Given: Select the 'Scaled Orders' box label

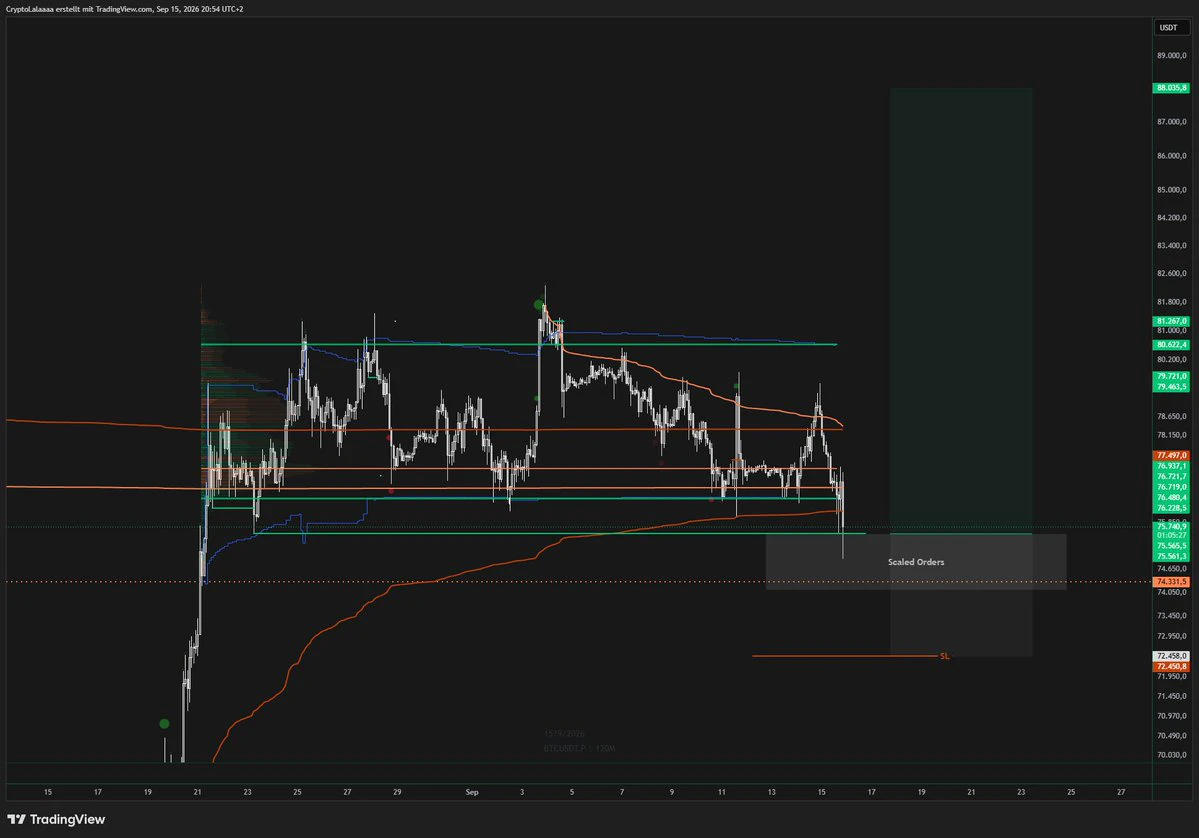Looking at the screenshot, I should point(915,562).
